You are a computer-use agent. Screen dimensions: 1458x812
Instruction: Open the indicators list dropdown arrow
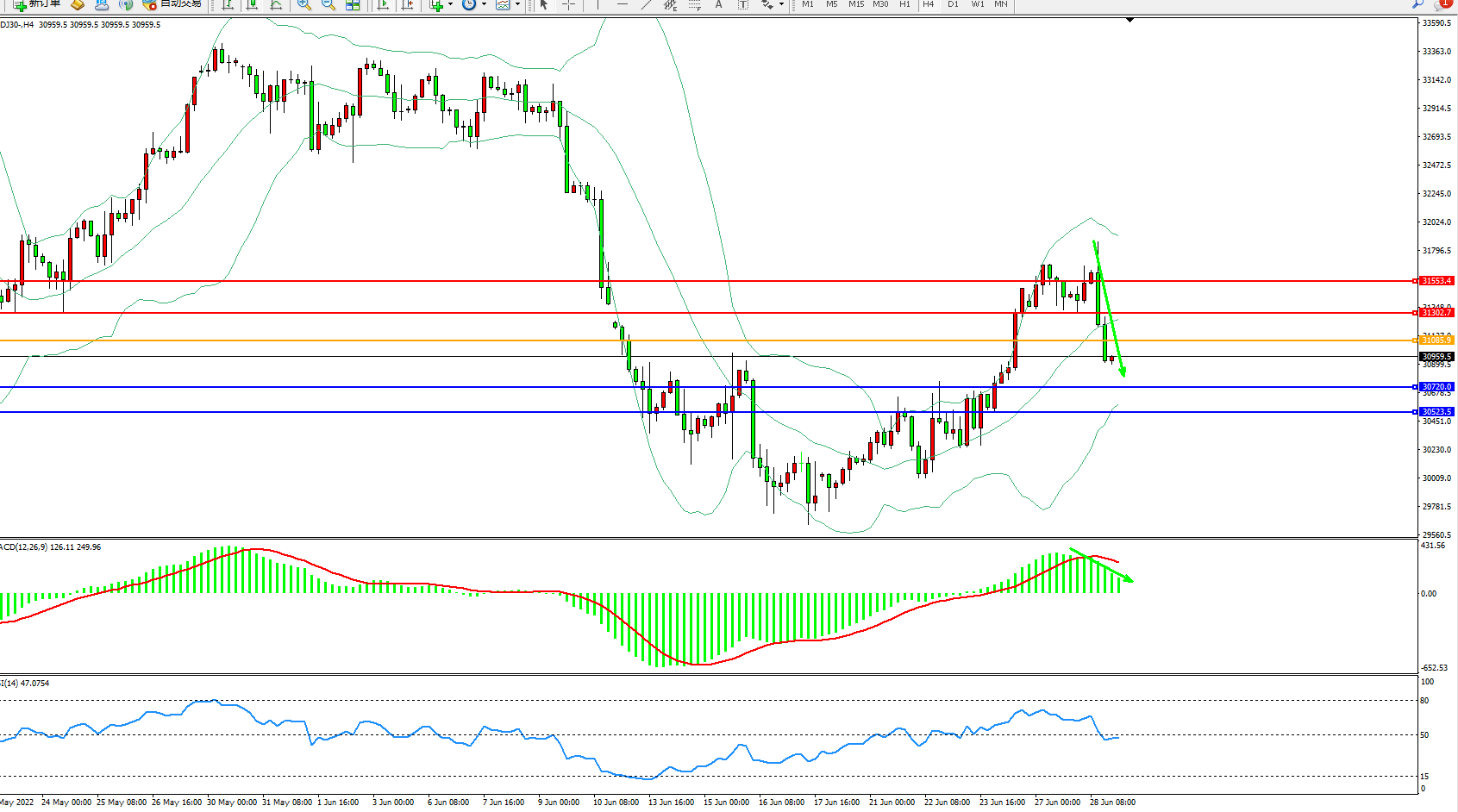[x=450, y=4]
